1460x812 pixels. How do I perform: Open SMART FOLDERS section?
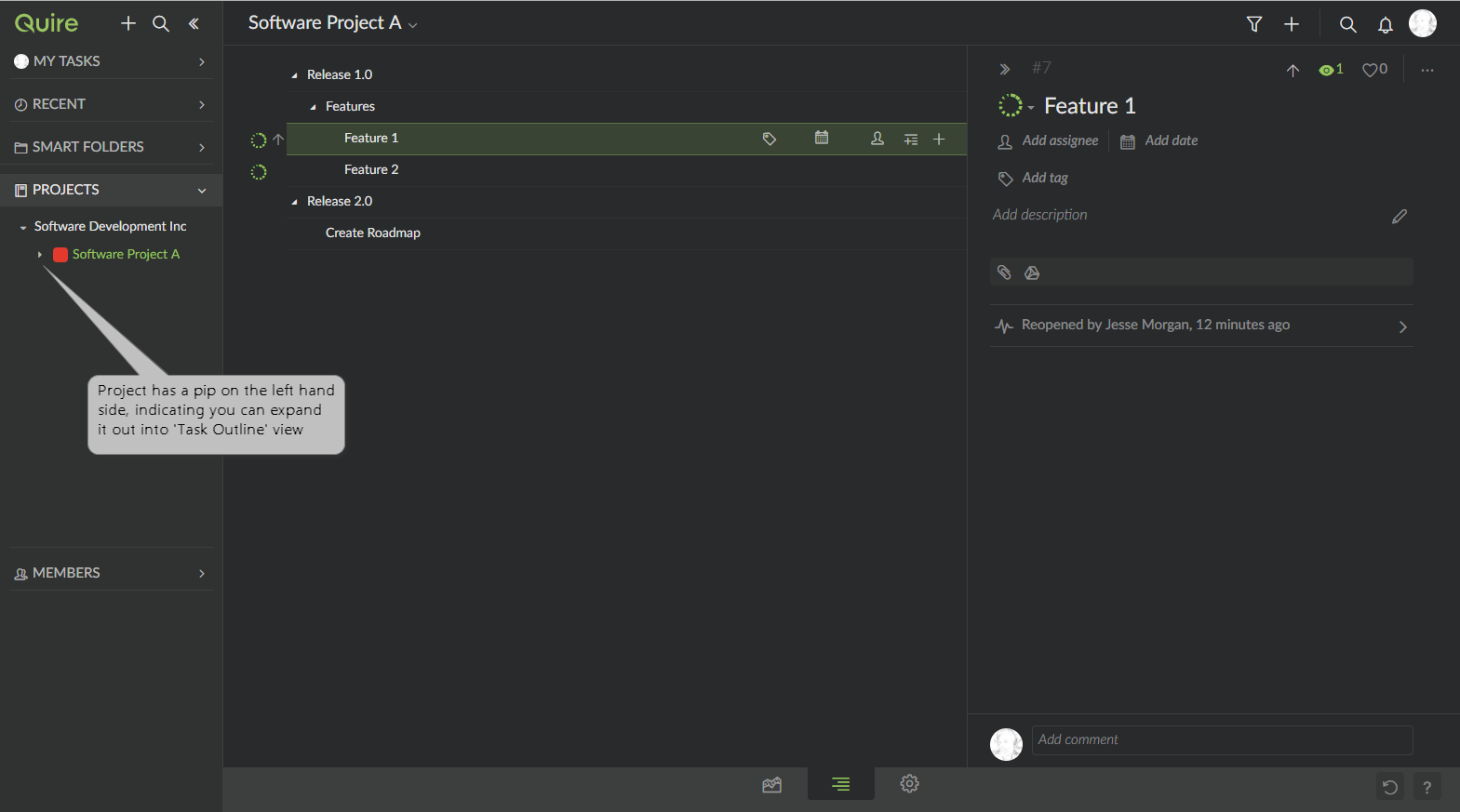coord(111,147)
